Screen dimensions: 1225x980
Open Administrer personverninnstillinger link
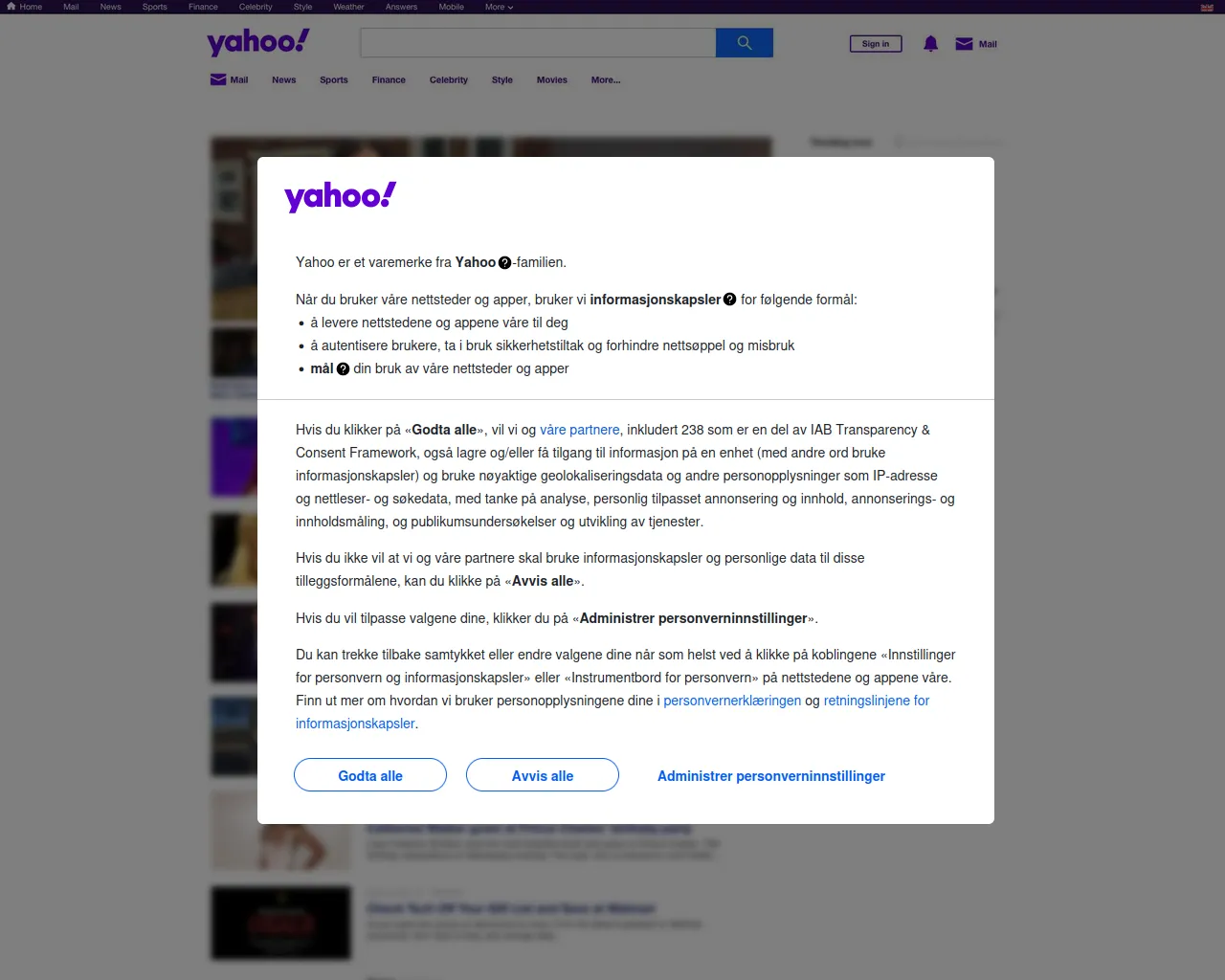pyautogui.click(x=771, y=776)
